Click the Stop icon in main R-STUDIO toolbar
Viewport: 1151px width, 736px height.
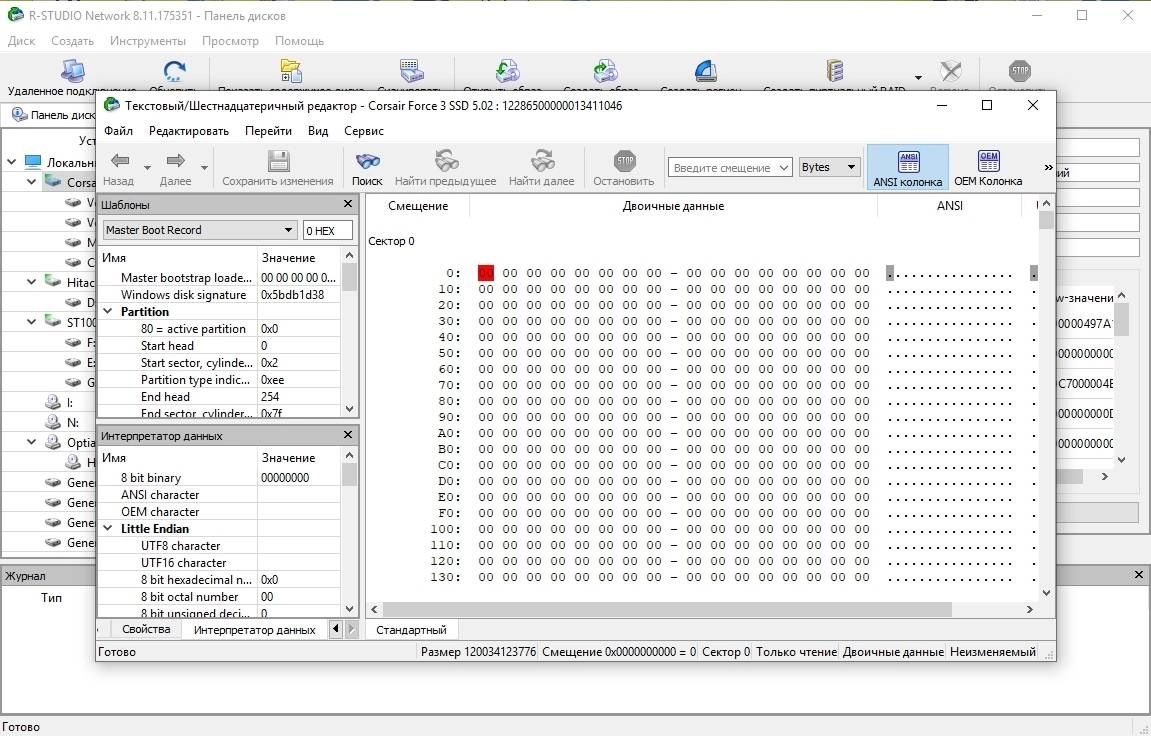click(1020, 71)
